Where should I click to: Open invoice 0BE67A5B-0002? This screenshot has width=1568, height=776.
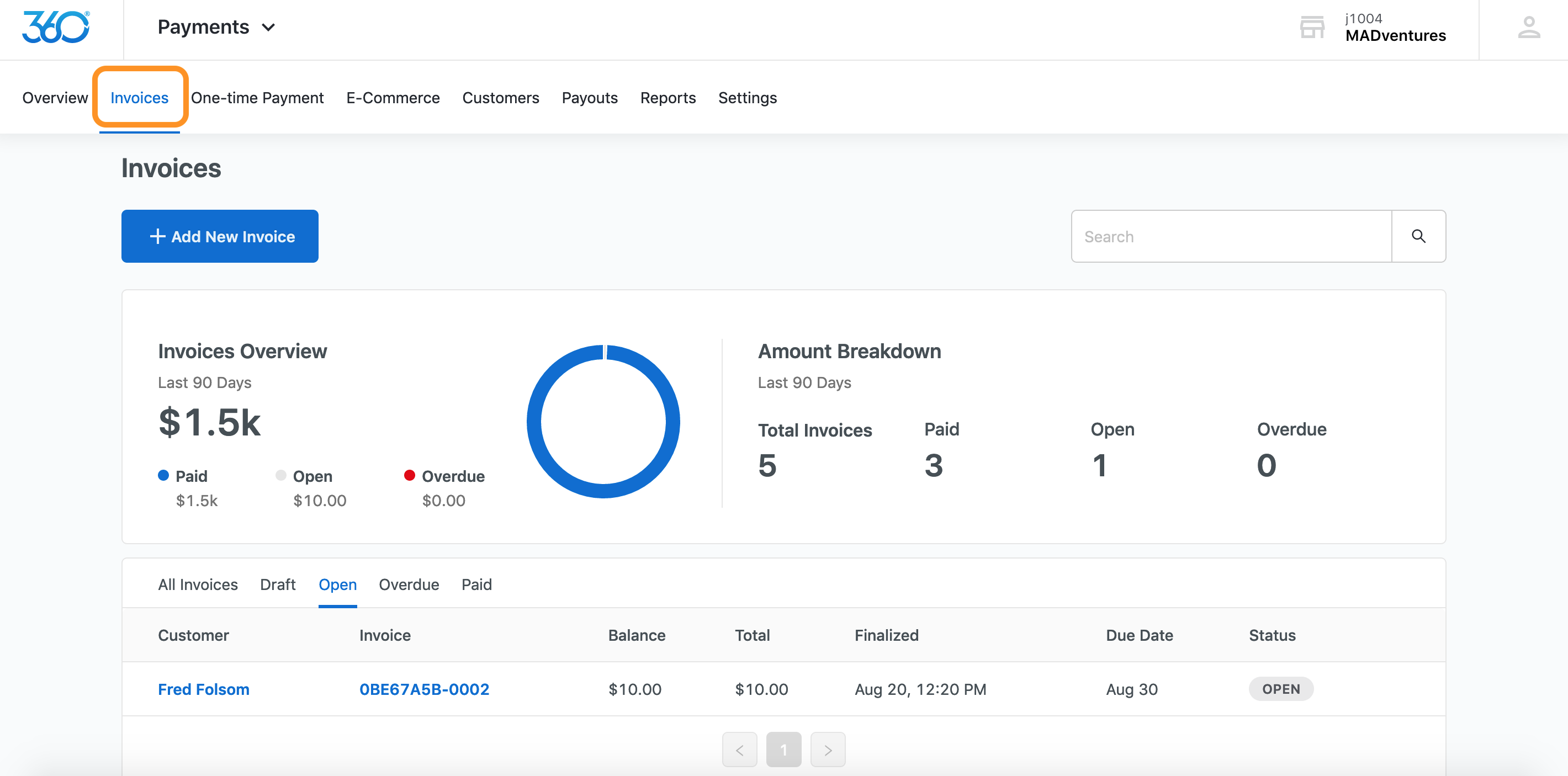[x=423, y=689]
